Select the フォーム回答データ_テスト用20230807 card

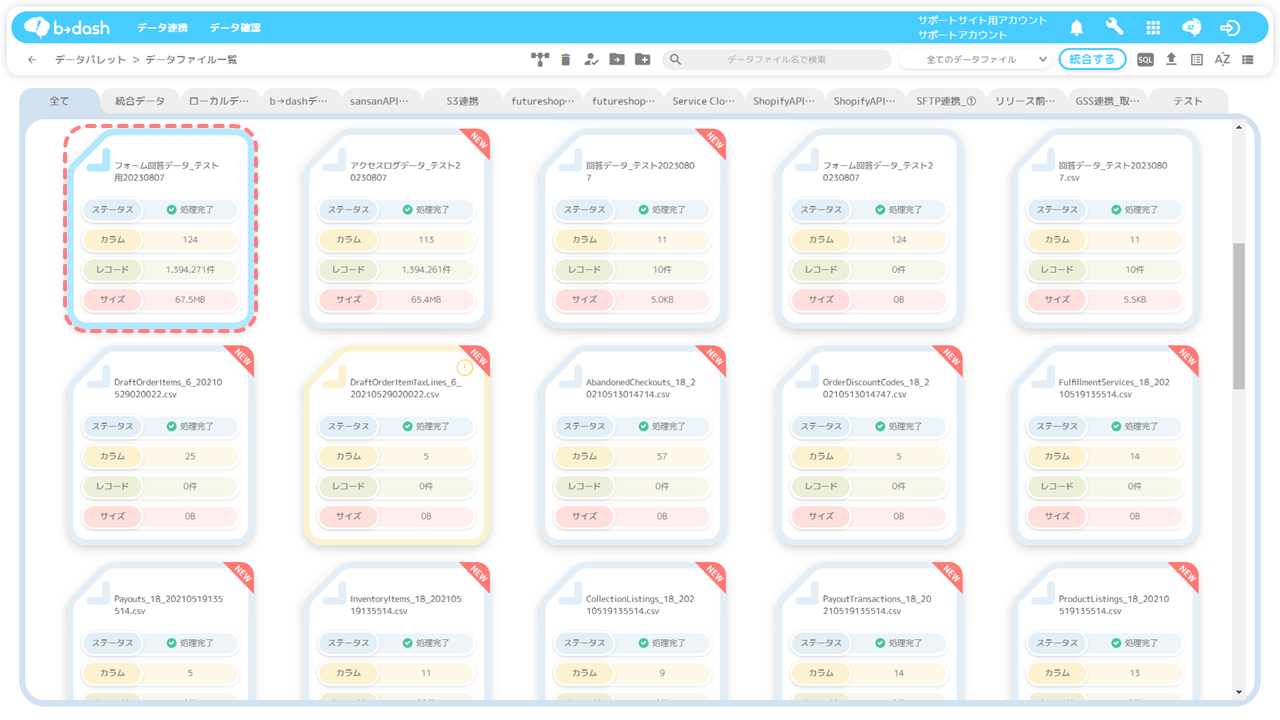click(161, 229)
